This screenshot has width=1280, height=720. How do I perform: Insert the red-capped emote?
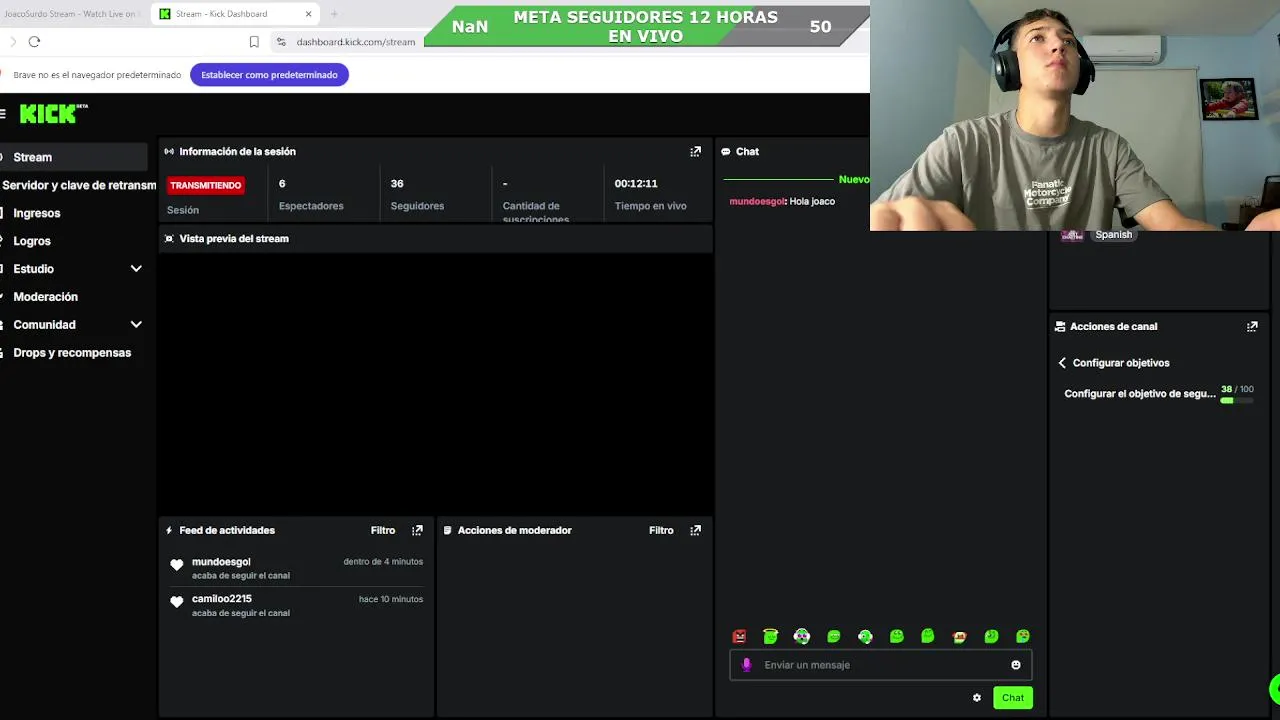point(960,636)
